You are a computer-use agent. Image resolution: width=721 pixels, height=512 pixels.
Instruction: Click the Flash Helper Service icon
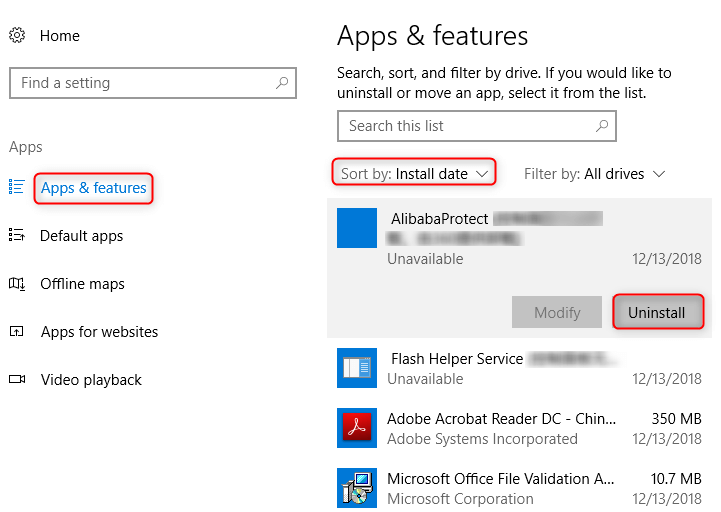[x=357, y=368]
